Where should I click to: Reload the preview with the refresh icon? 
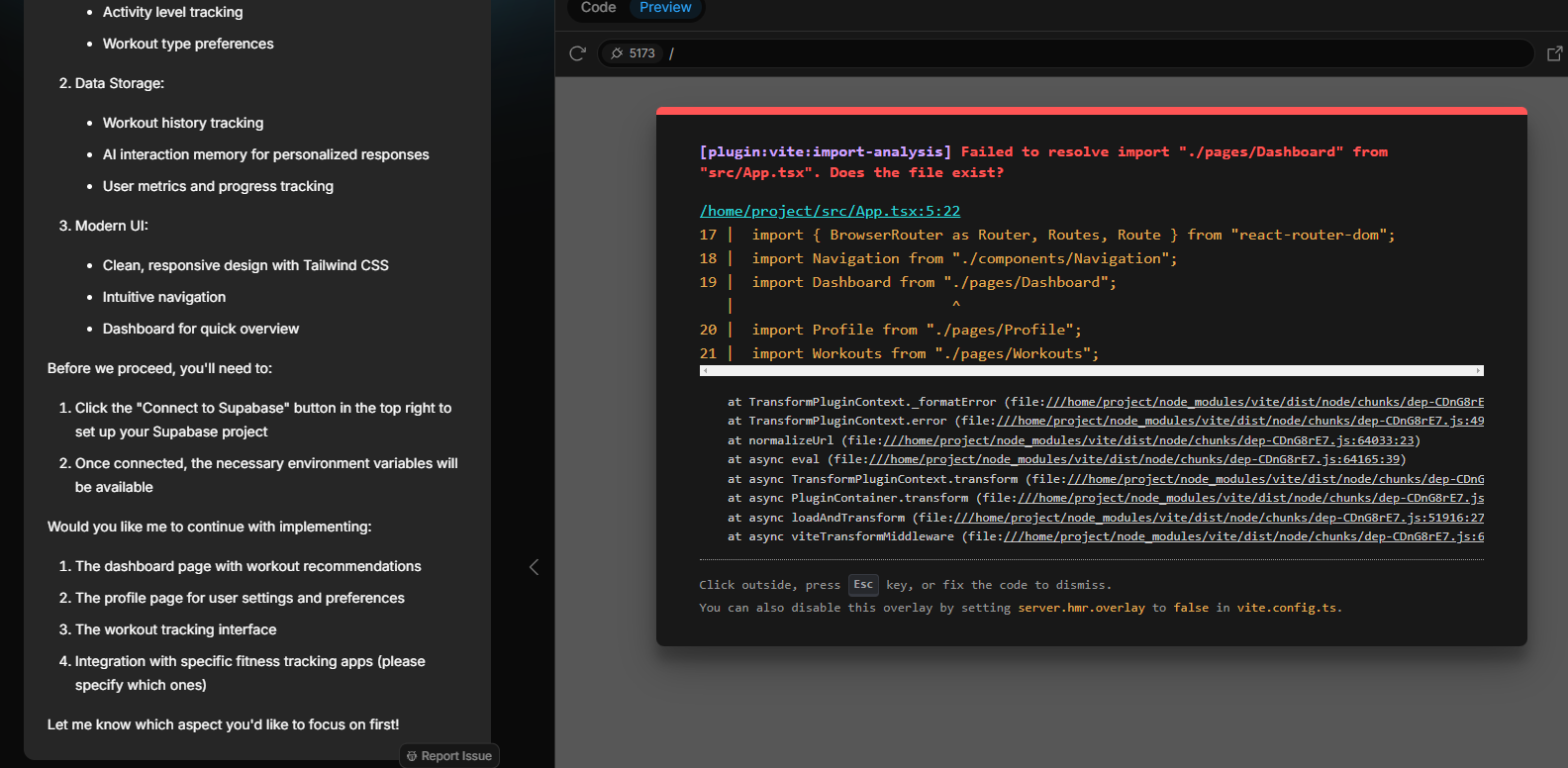578,53
